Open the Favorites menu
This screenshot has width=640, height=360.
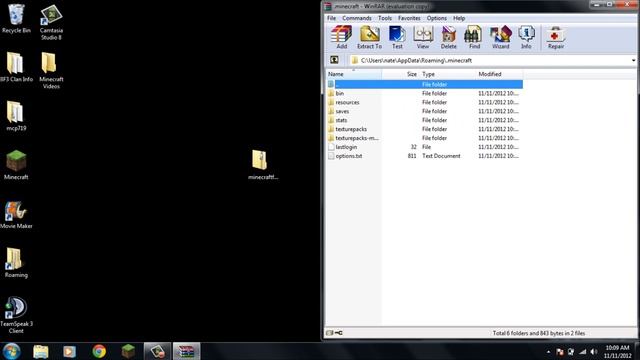(409, 18)
